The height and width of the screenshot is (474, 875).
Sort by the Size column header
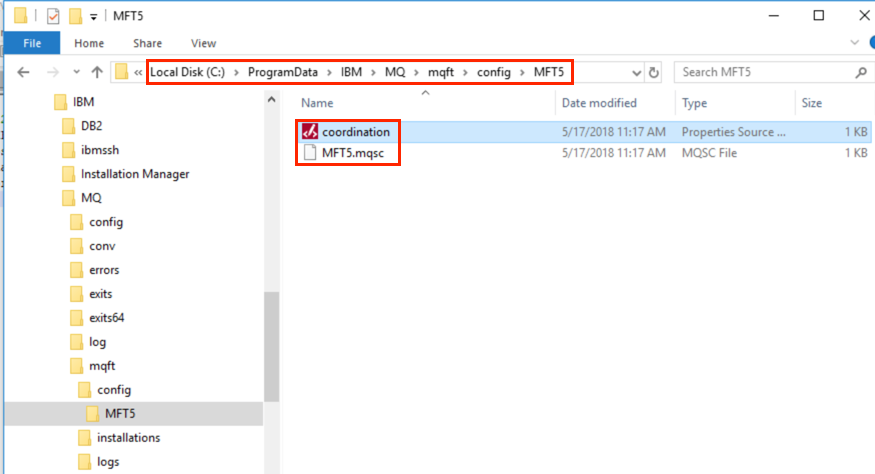coord(811,103)
